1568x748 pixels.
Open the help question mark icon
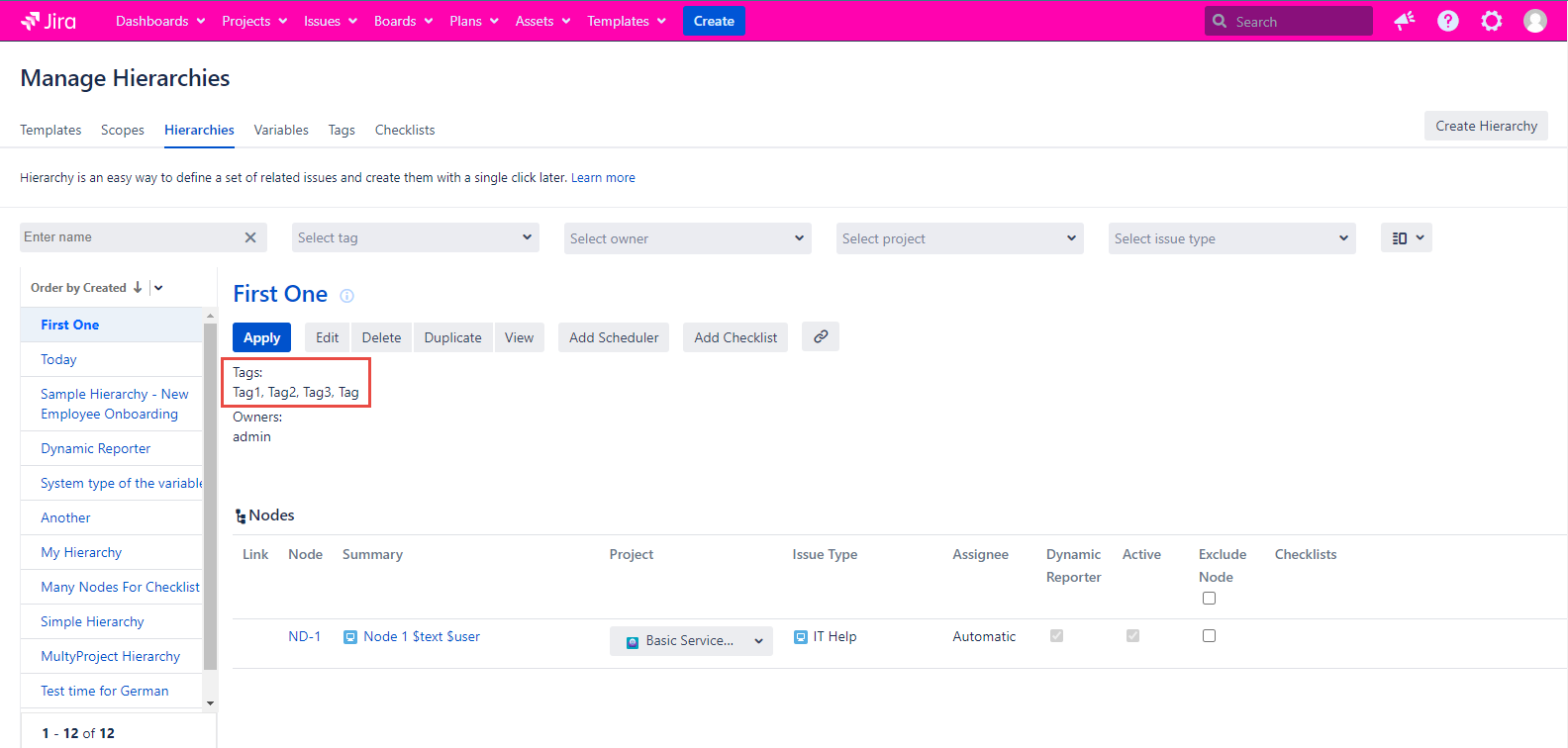pos(1447,21)
